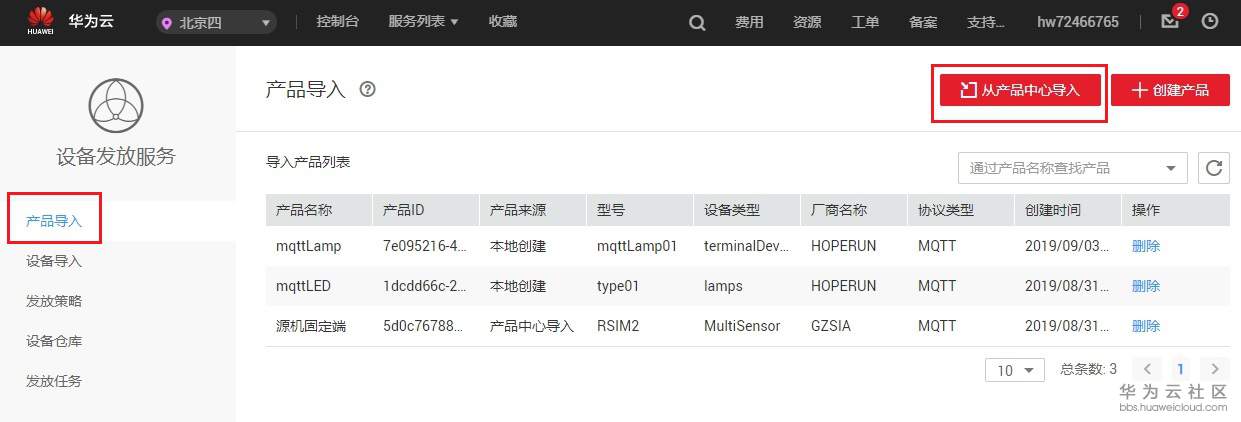
Task: Open 支持 menu
Action: coord(988,22)
